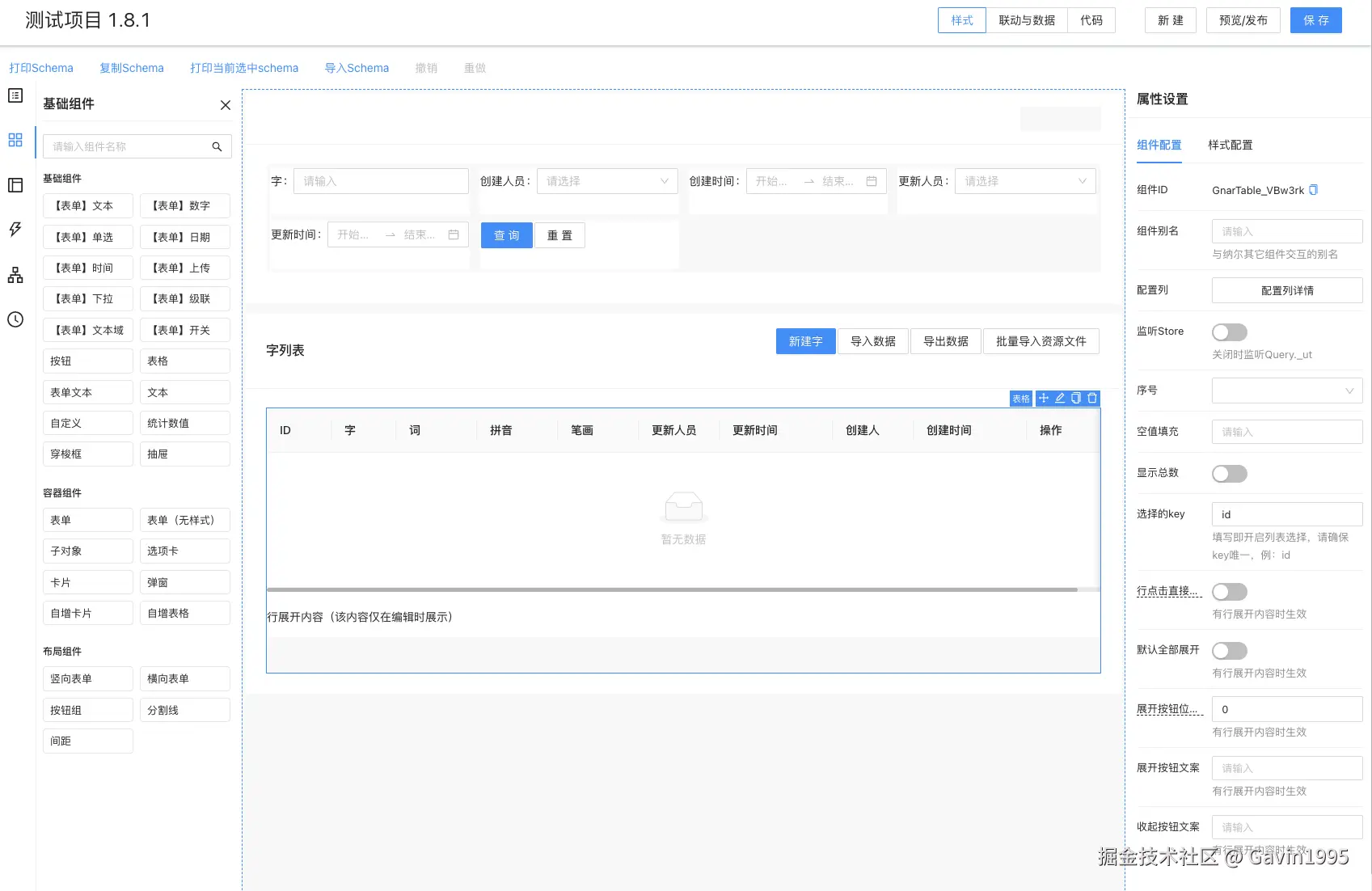1372x891 pixels.
Task: Open the 序号 selection dropdown
Action: tap(1286, 391)
